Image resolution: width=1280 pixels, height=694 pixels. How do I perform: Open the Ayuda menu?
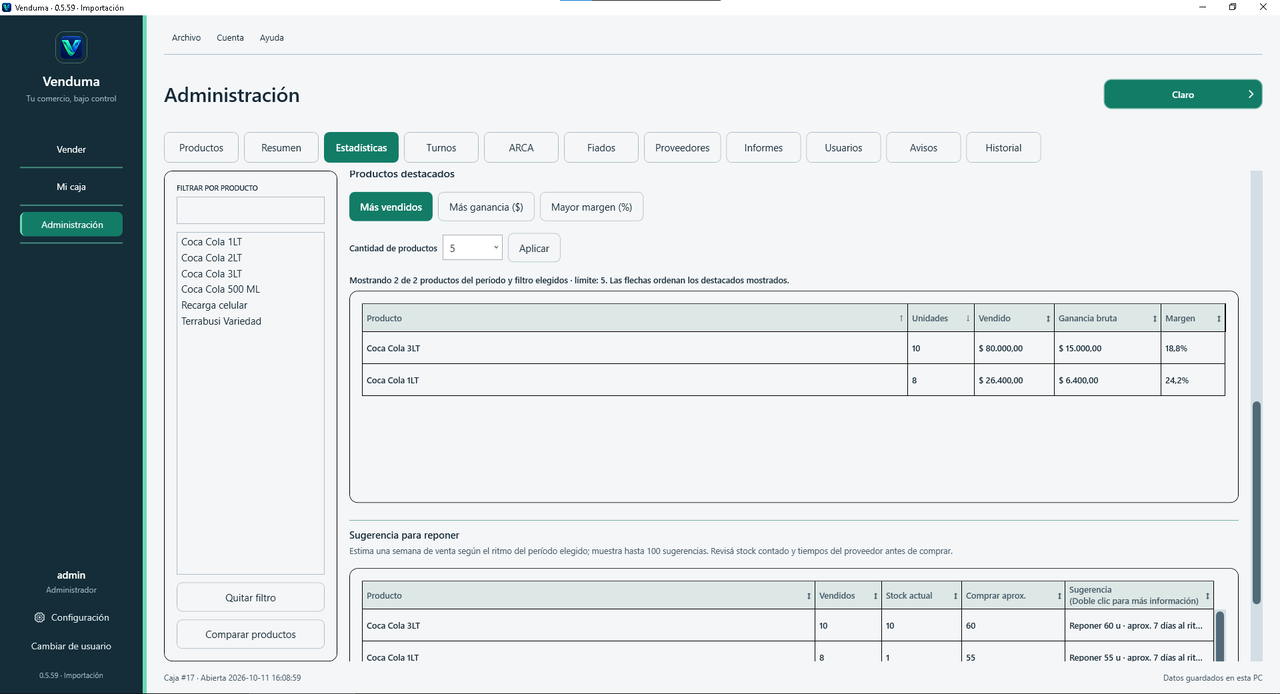click(272, 38)
